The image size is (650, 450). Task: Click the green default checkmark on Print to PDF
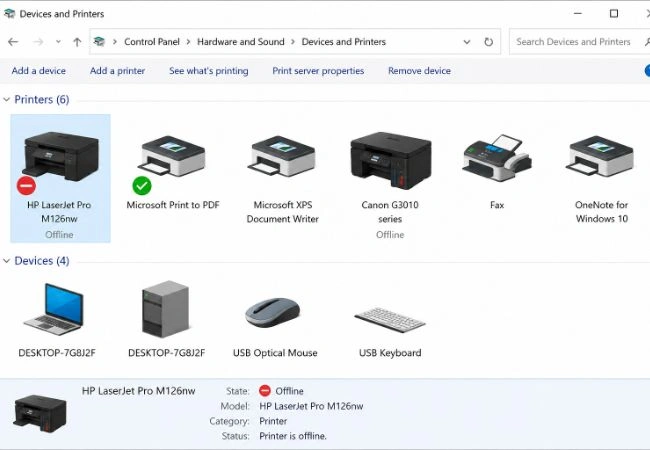click(x=142, y=186)
